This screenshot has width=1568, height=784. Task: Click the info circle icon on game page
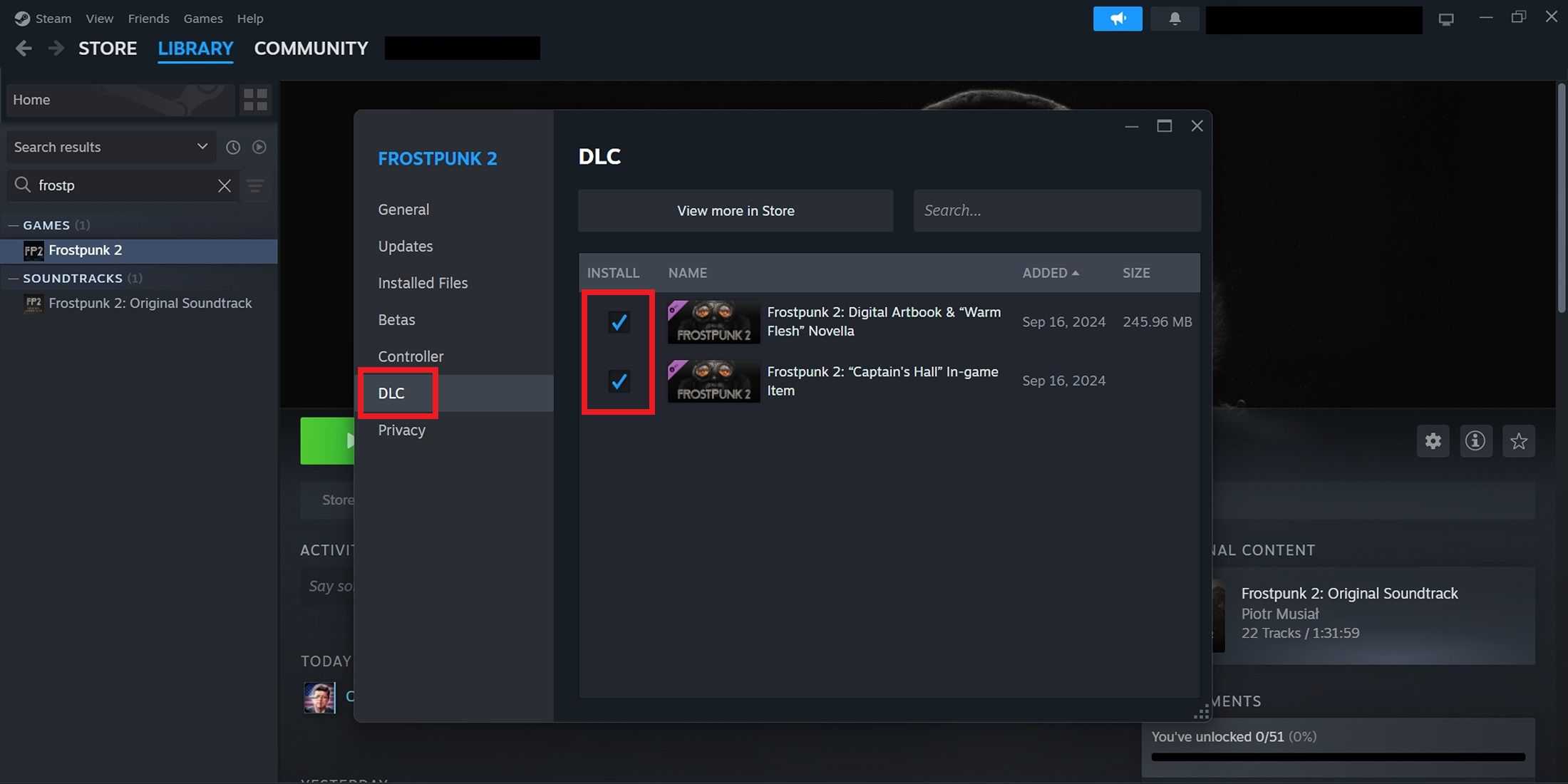1475,441
